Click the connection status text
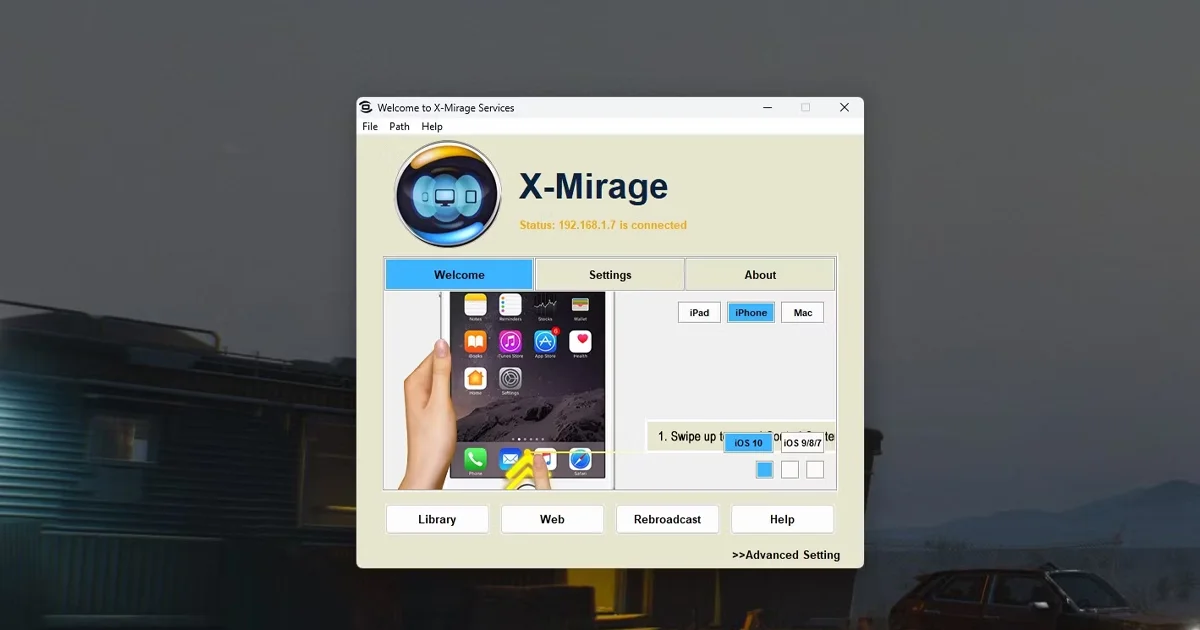The width and height of the screenshot is (1200, 630). (x=603, y=225)
